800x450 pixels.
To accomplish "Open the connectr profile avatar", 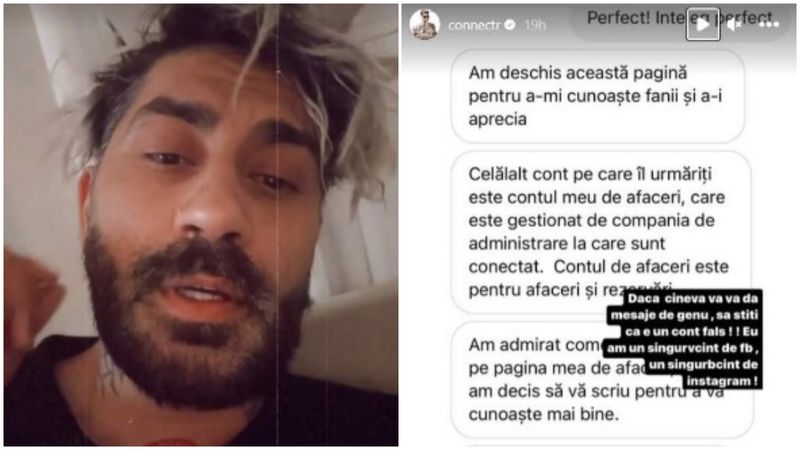I will pyautogui.click(x=424, y=24).
